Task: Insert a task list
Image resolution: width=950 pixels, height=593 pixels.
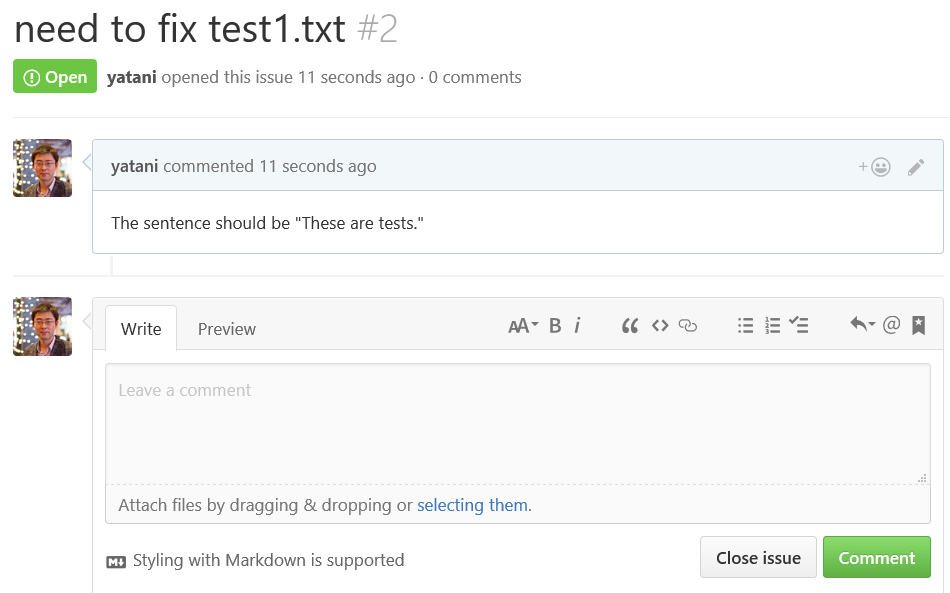Action: pos(799,325)
